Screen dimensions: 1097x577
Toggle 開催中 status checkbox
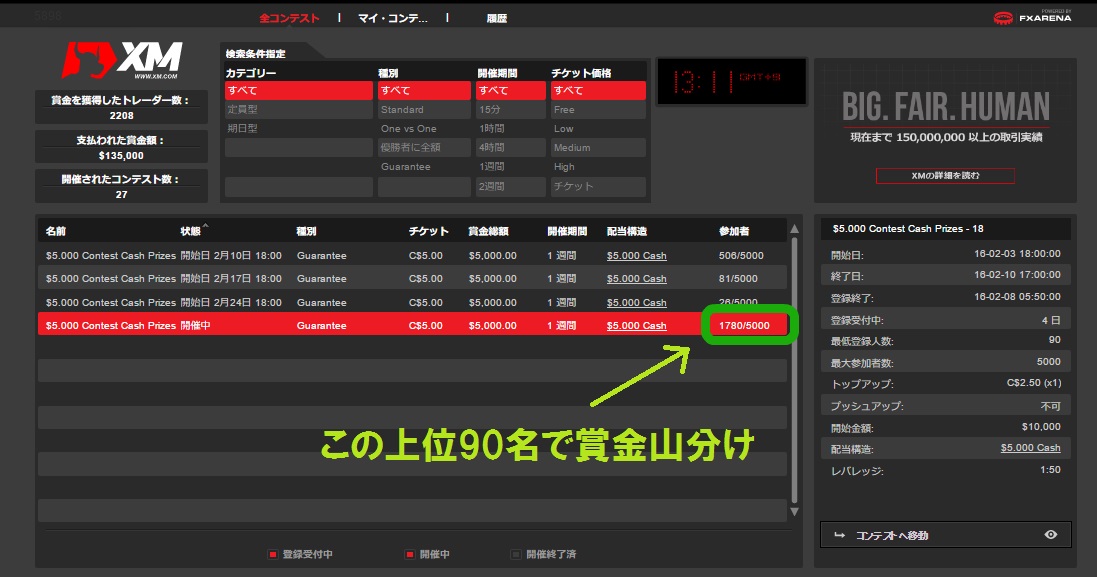[x=410, y=555]
